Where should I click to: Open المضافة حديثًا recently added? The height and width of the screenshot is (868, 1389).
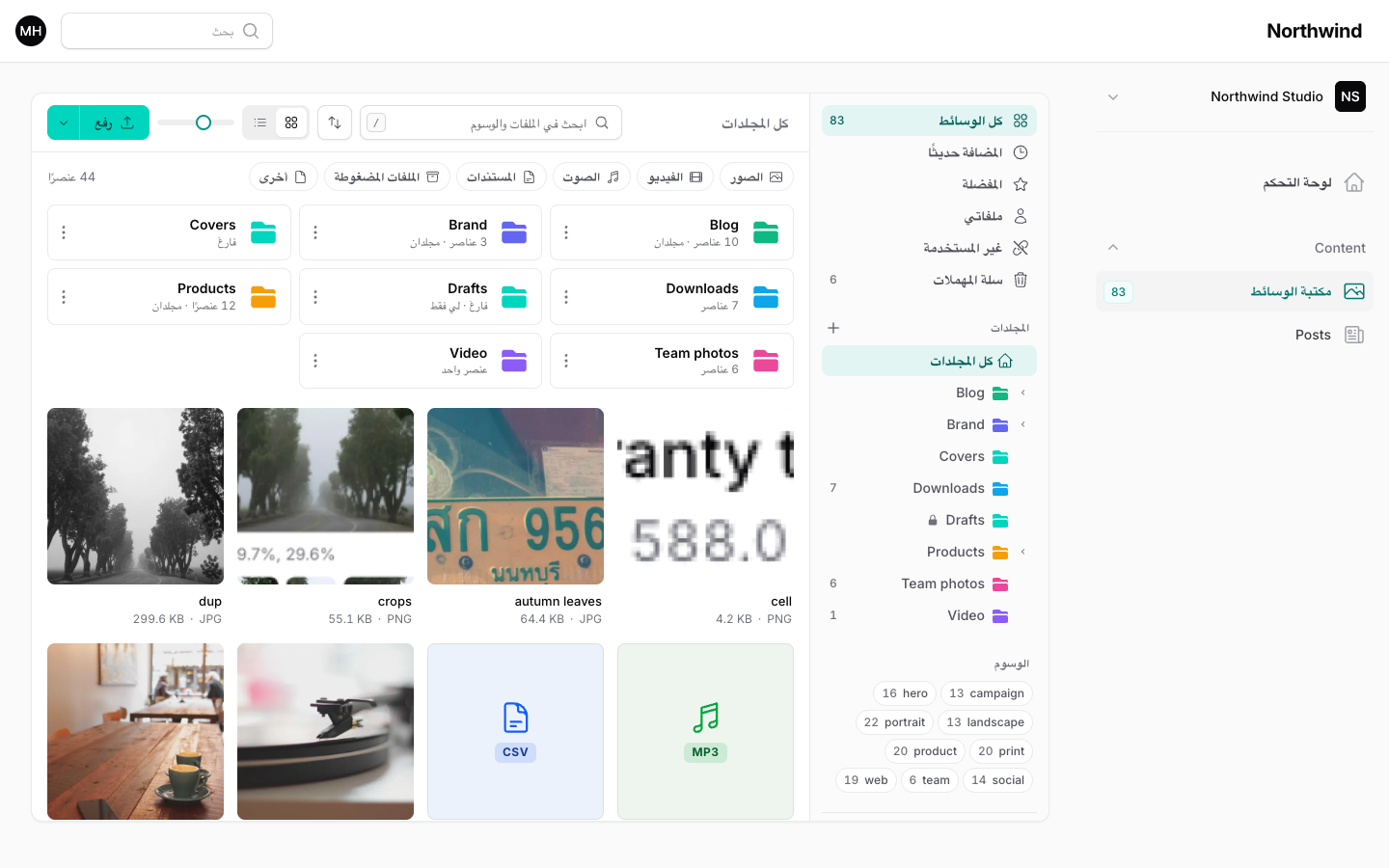[929, 152]
